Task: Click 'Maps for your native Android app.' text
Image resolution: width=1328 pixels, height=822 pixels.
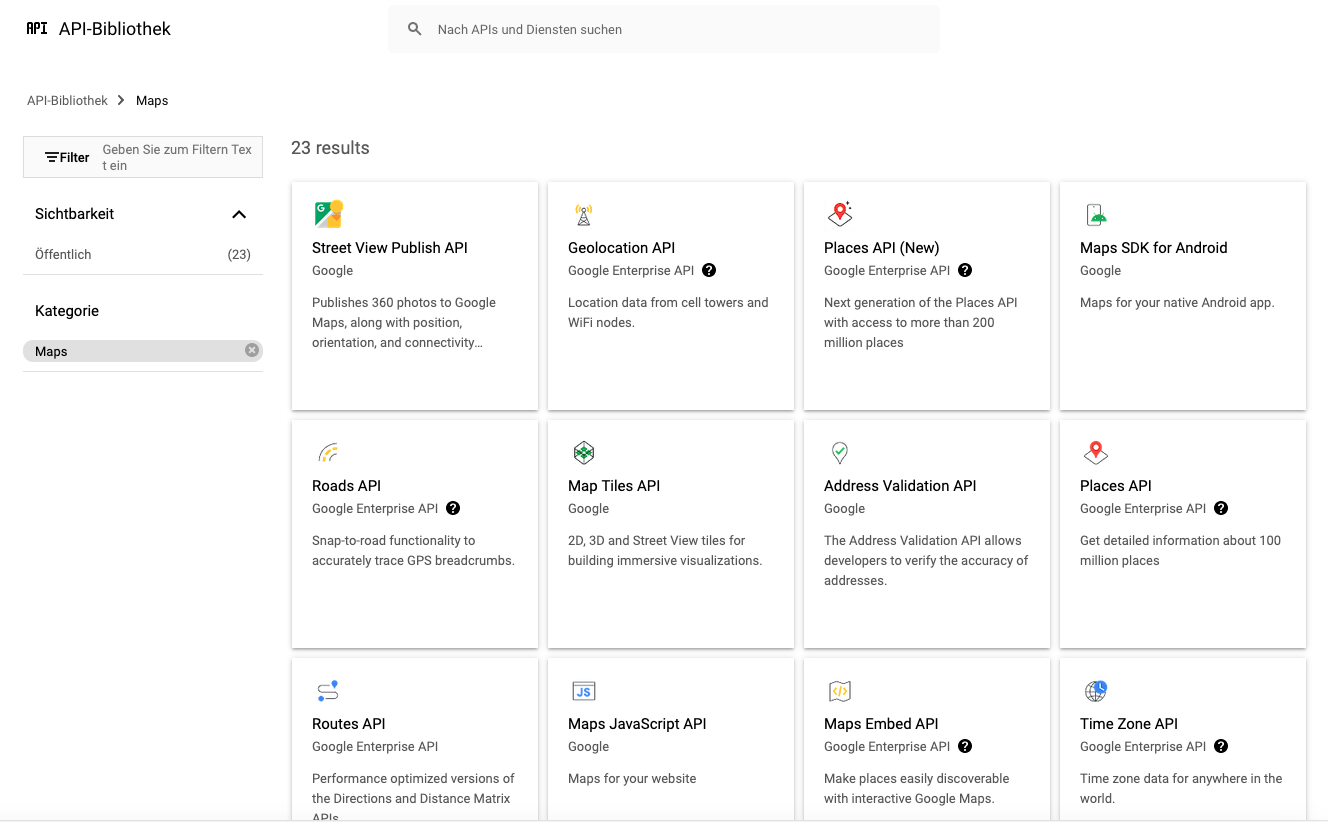Action: click(1177, 302)
